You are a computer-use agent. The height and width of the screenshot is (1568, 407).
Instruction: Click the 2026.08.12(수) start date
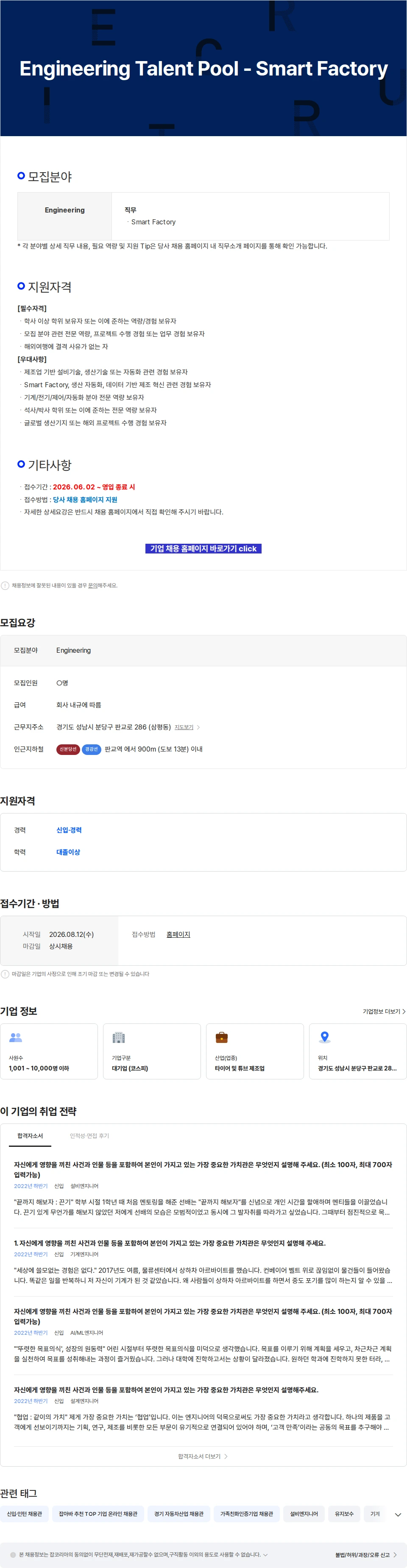71,934
